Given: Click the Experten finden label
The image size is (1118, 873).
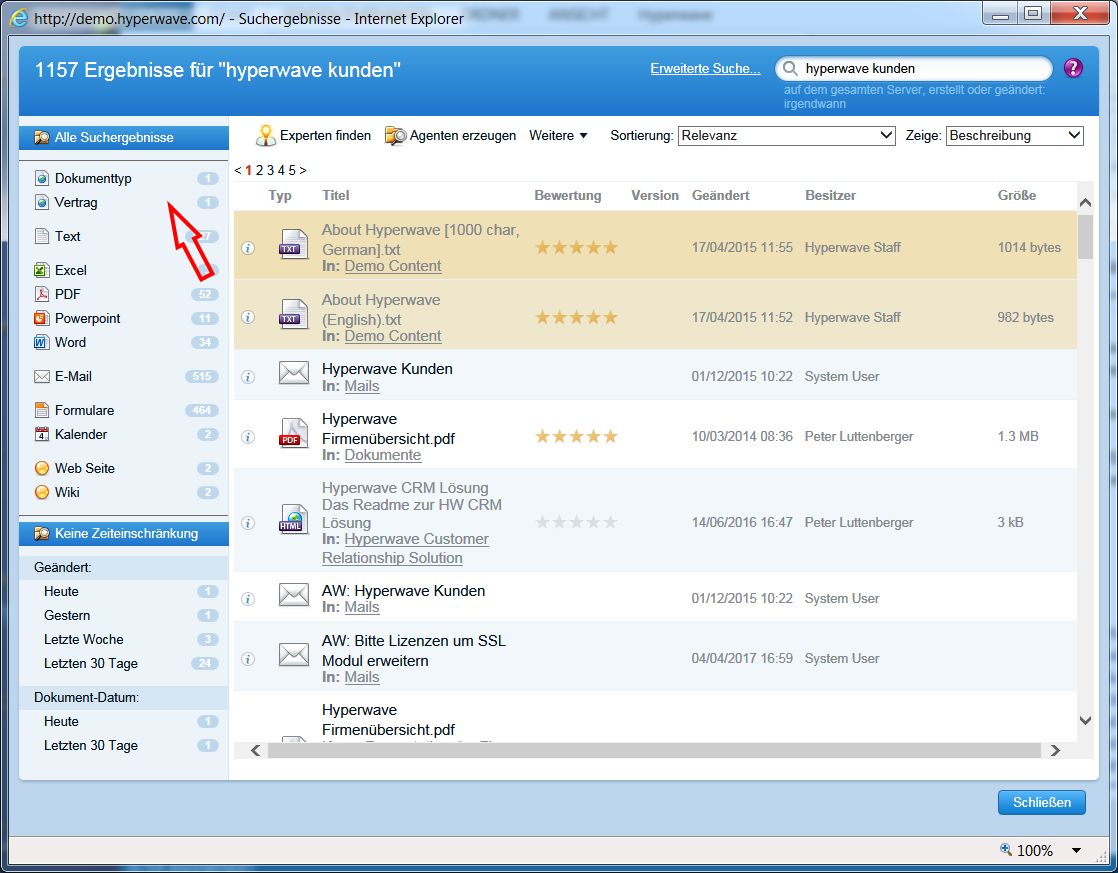Looking at the screenshot, I should (325, 136).
